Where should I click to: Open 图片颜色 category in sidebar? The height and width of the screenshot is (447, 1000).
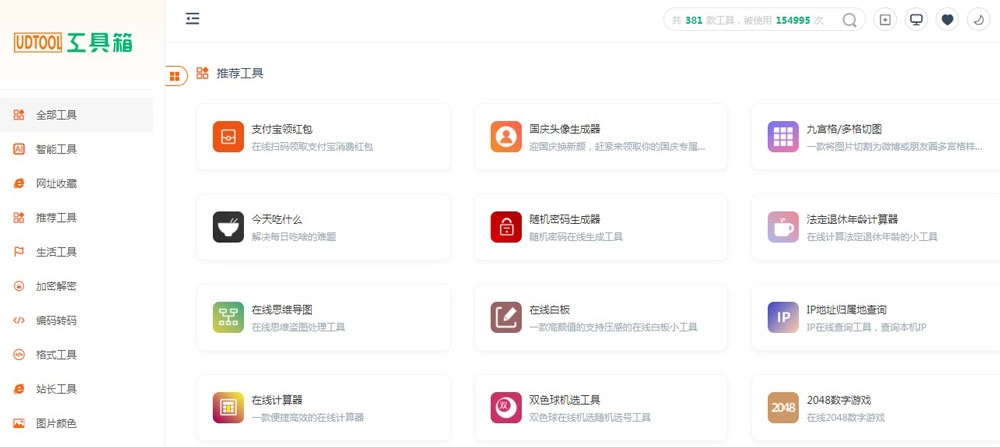[77, 423]
